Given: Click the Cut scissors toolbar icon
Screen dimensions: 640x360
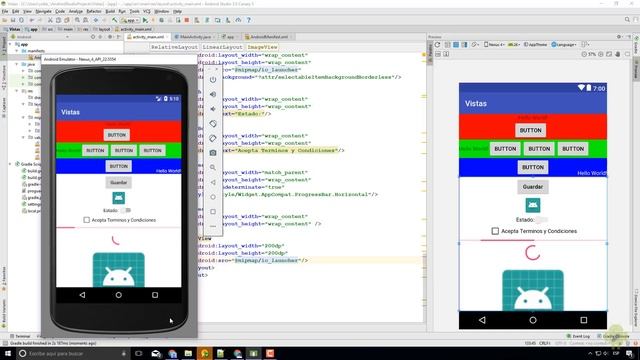Looking at the screenshot, I should [x=50, y=20].
